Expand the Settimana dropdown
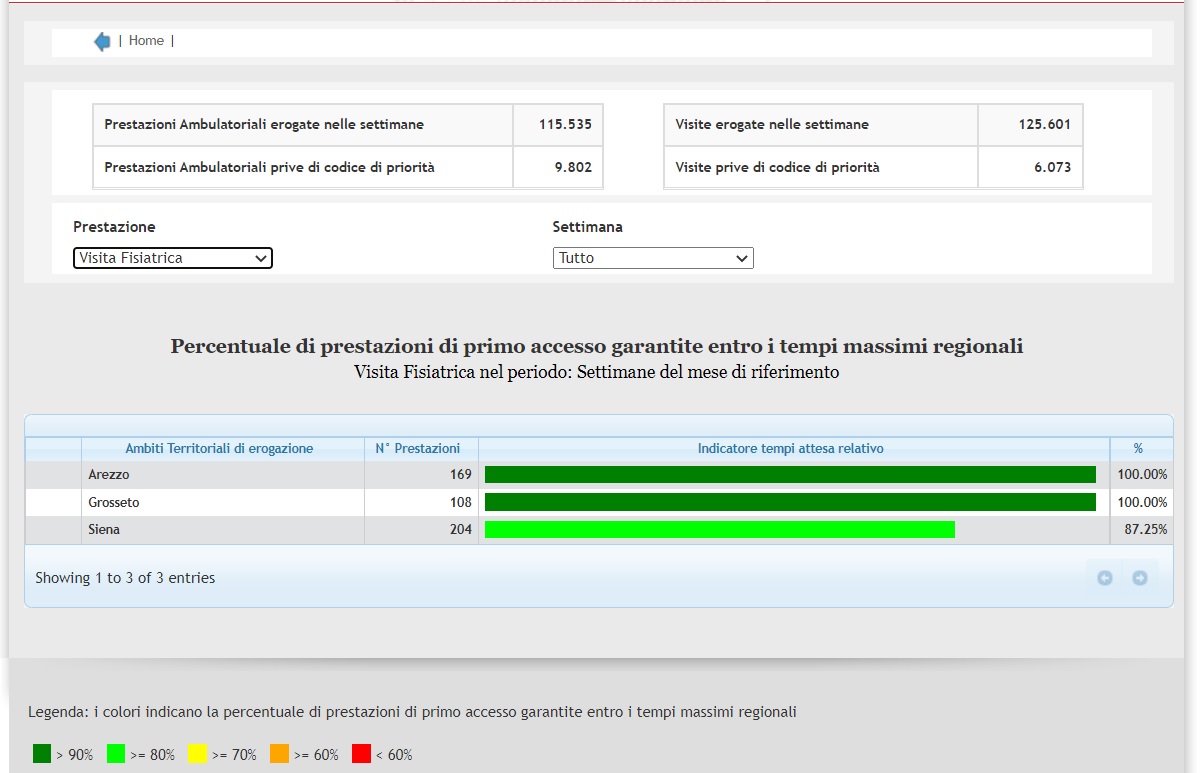 coord(653,258)
